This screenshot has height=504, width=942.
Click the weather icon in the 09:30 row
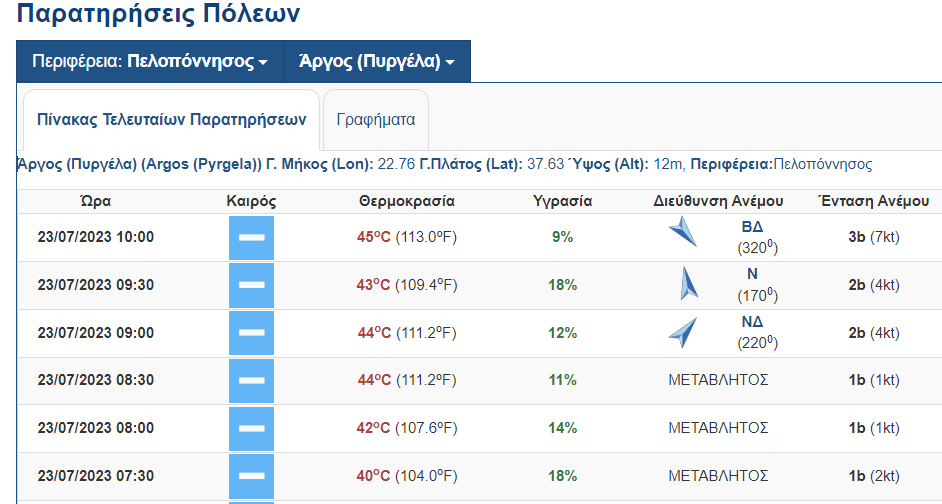[251, 285]
